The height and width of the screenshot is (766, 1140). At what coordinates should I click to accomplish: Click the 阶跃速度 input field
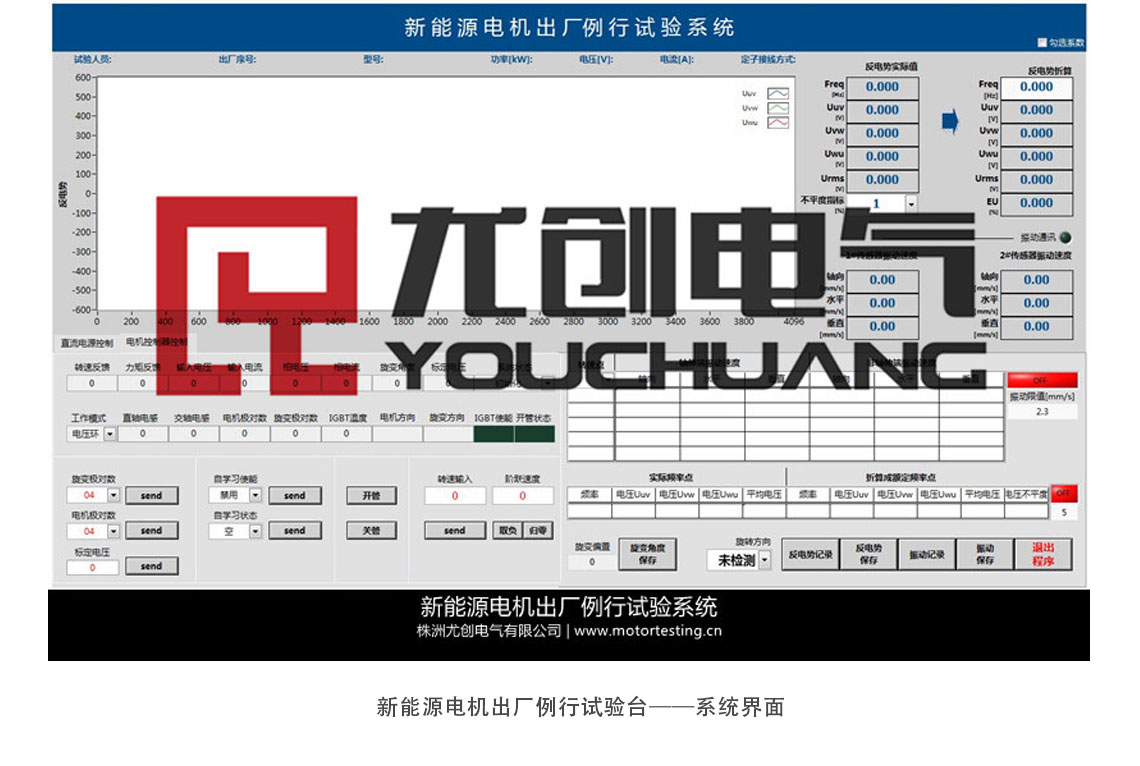522,496
